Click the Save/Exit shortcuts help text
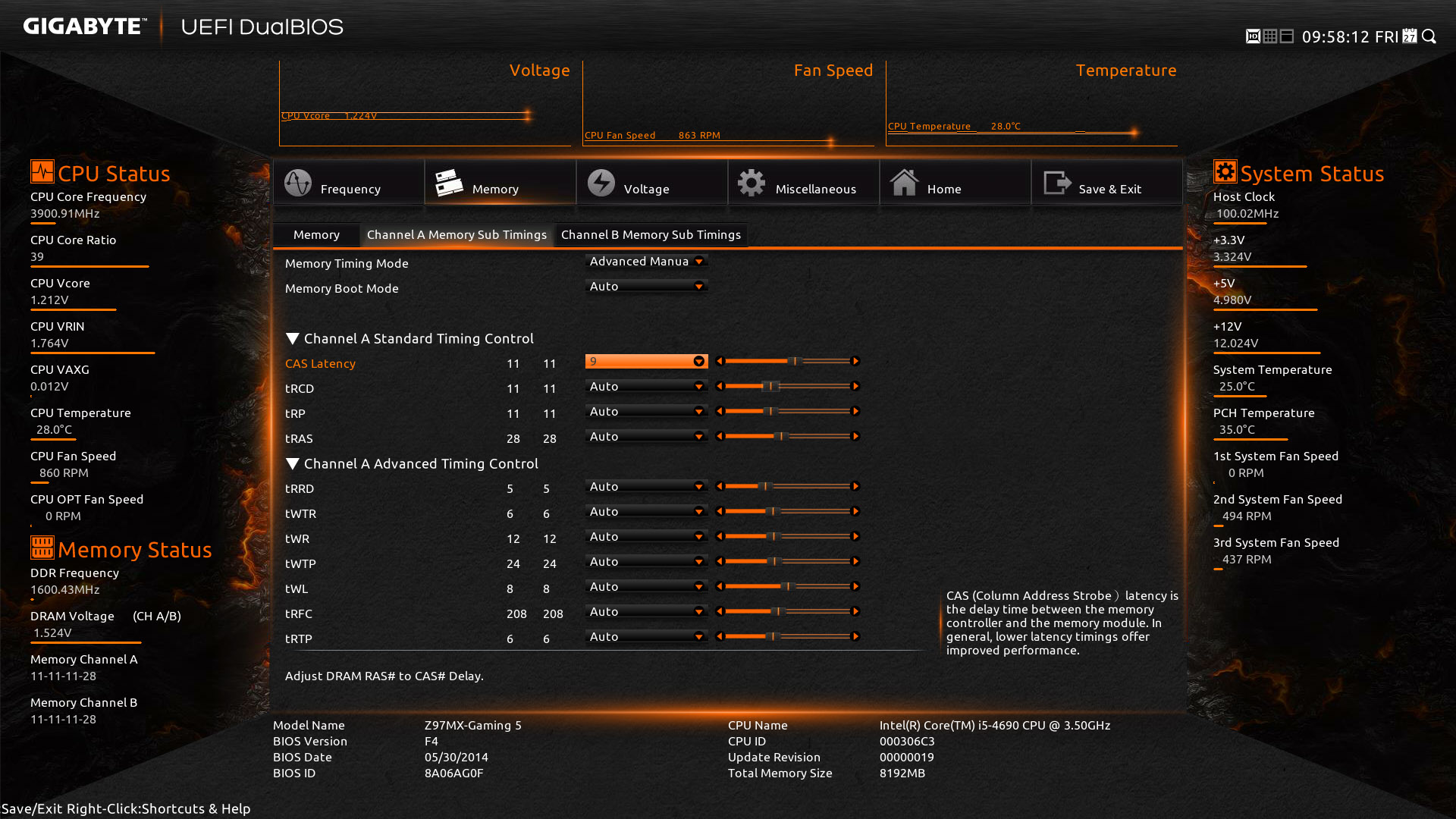The height and width of the screenshot is (819, 1456). click(x=126, y=809)
